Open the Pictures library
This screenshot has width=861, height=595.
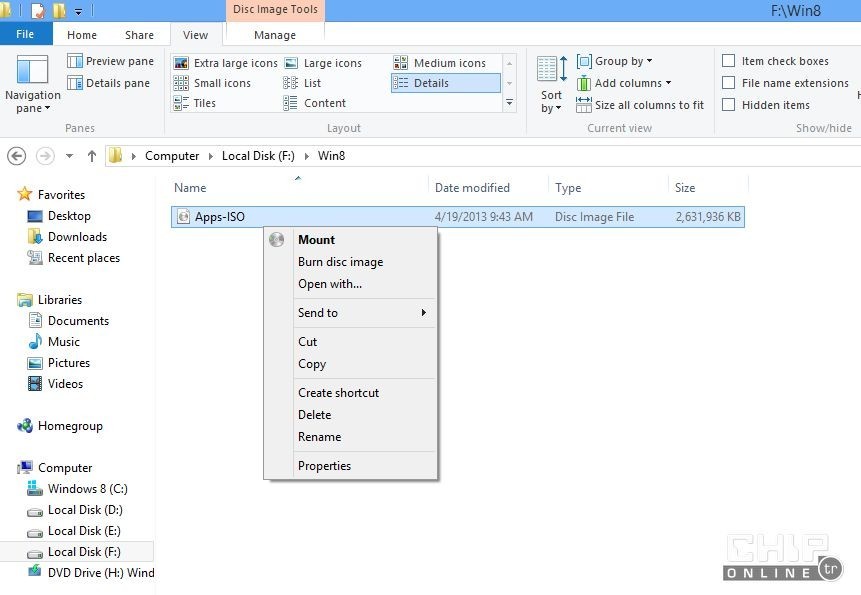click(58, 363)
